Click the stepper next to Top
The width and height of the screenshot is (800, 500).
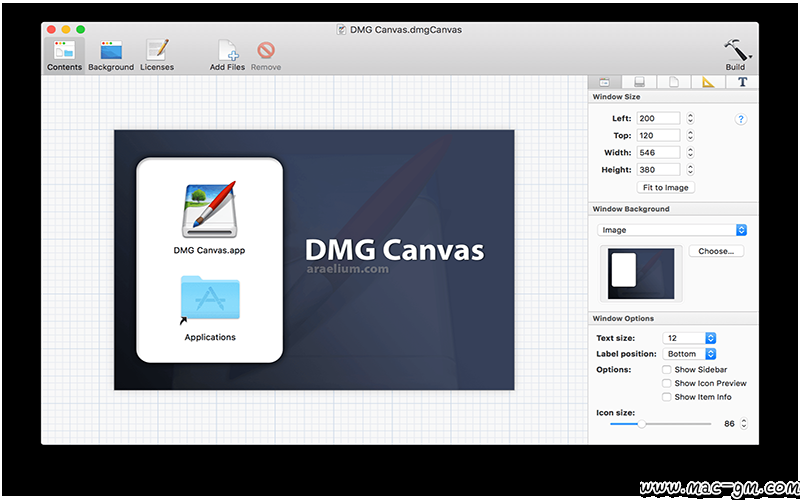[x=690, y=136]
